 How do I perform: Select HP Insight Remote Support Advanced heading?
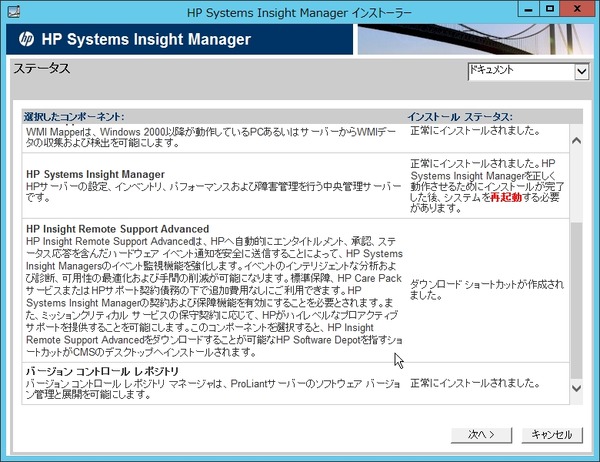(117, 229)
